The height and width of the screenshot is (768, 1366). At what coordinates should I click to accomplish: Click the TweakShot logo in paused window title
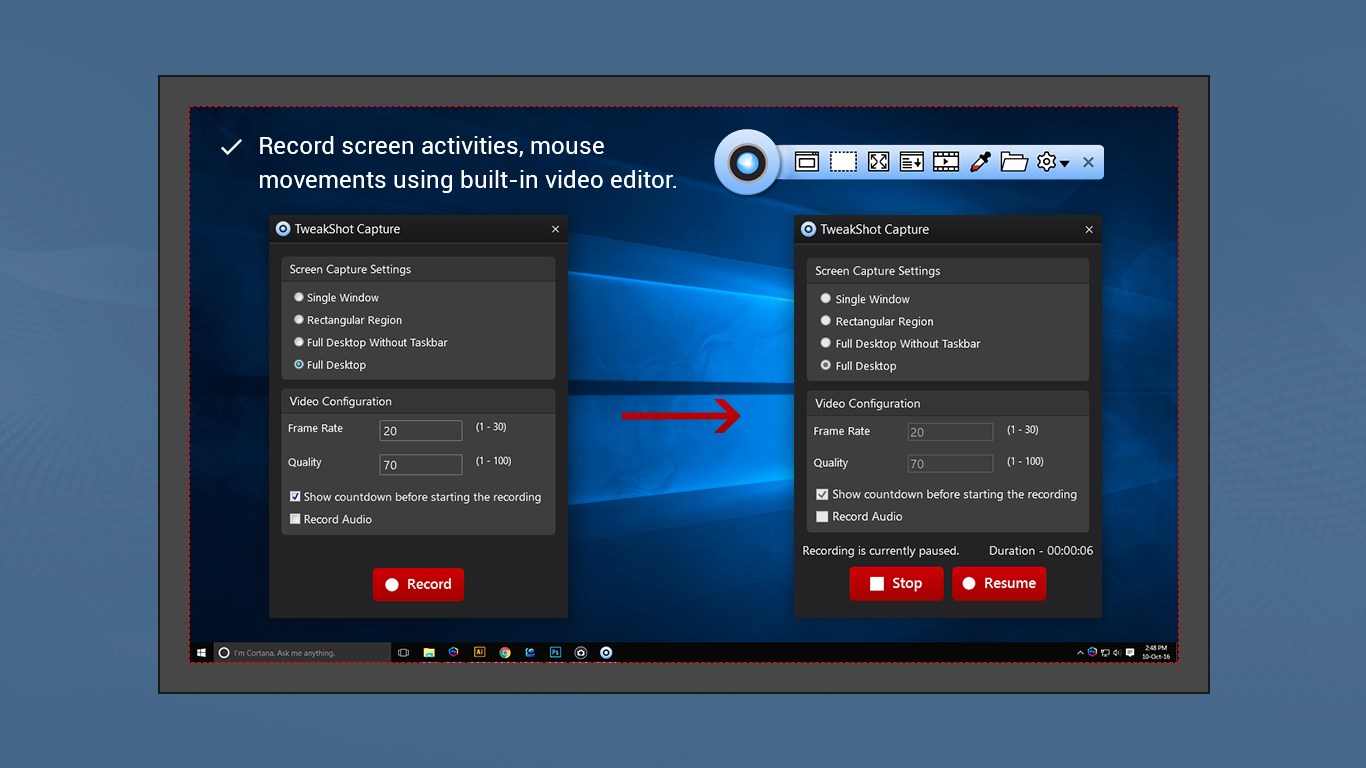pyautogui.click(x=808, y=229)
